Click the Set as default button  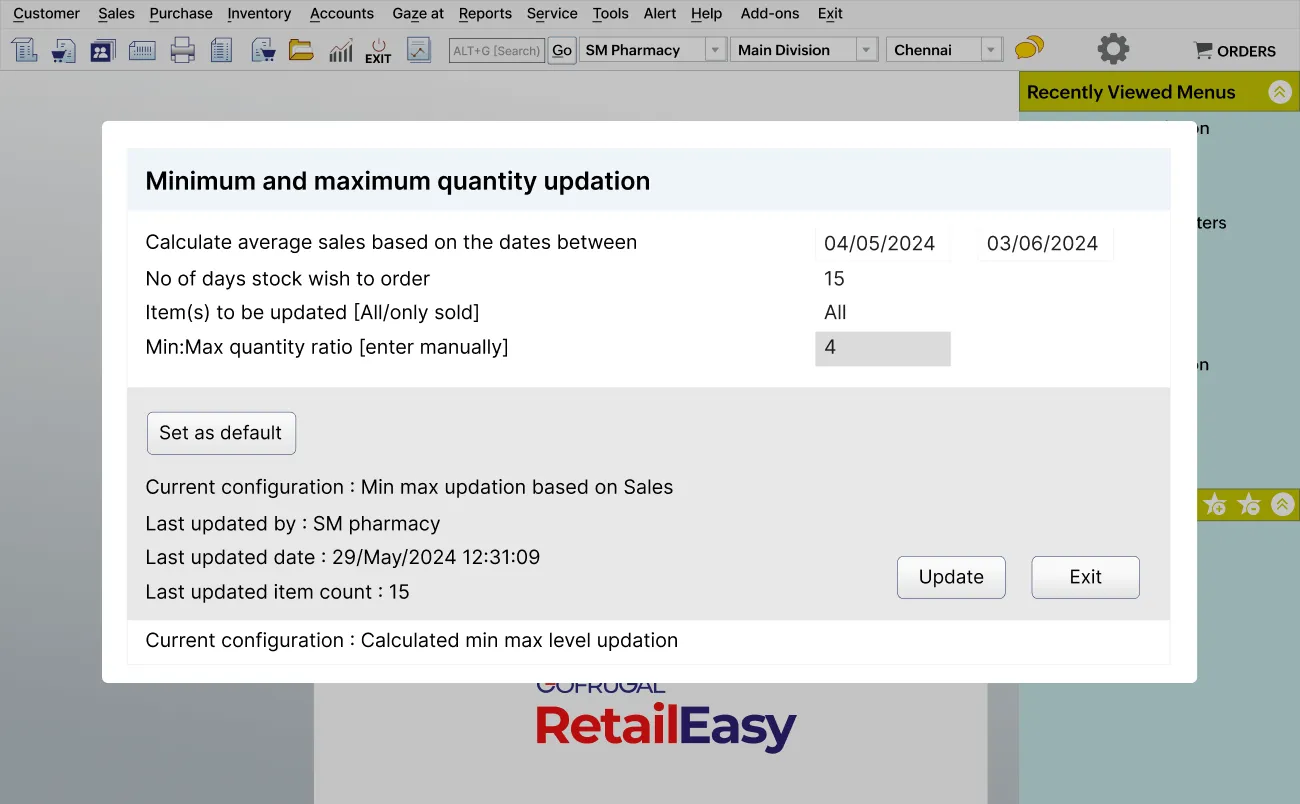[x=221, y=433]
